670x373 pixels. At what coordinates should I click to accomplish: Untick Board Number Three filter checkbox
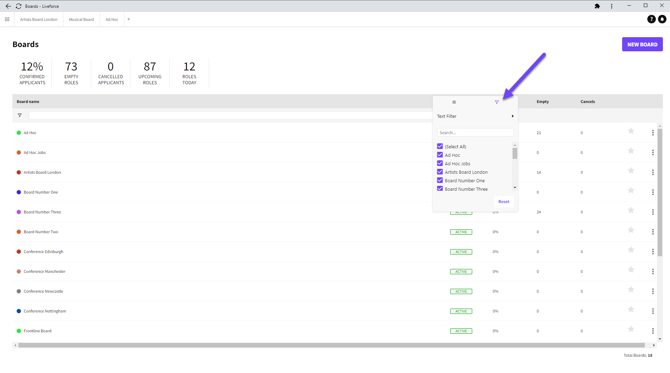coord(440,189)
